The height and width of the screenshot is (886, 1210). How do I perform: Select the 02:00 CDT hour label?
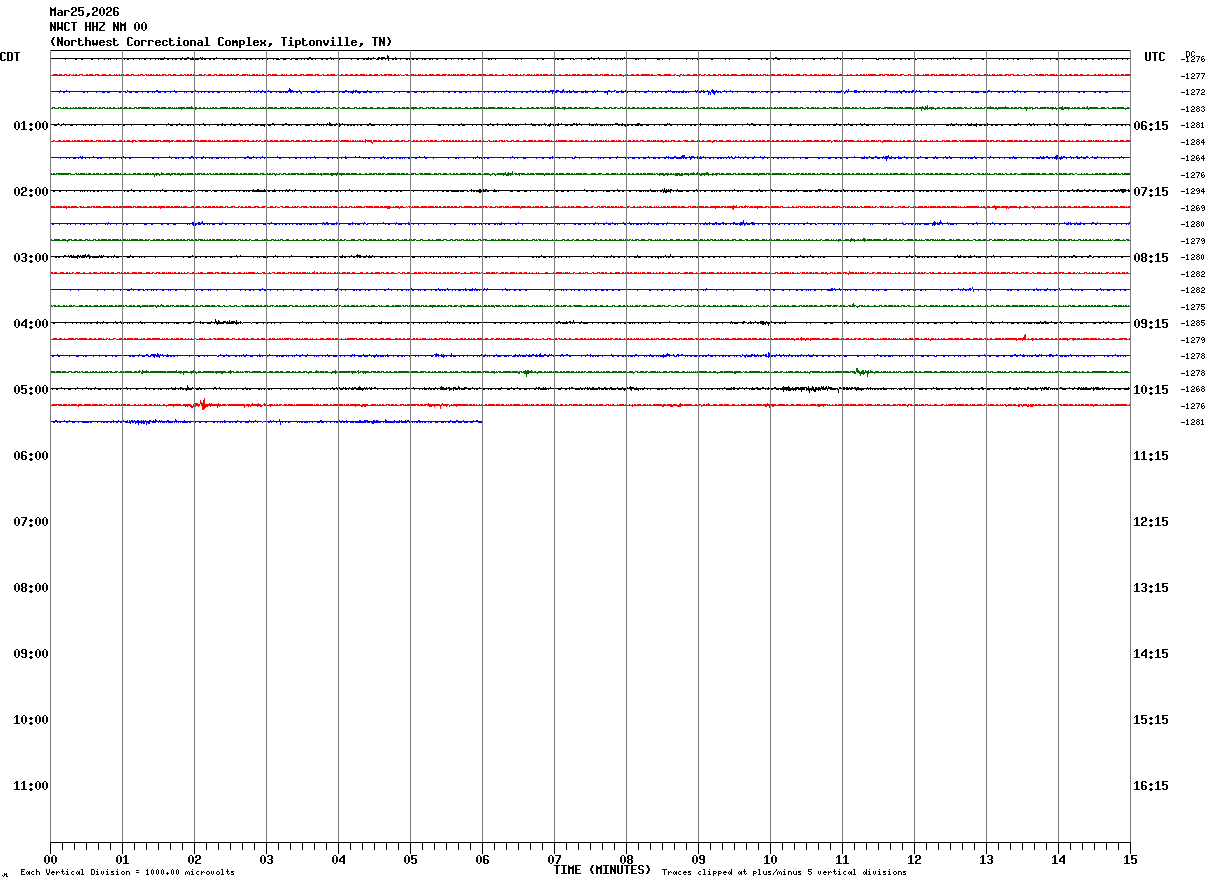click(31, 192)
